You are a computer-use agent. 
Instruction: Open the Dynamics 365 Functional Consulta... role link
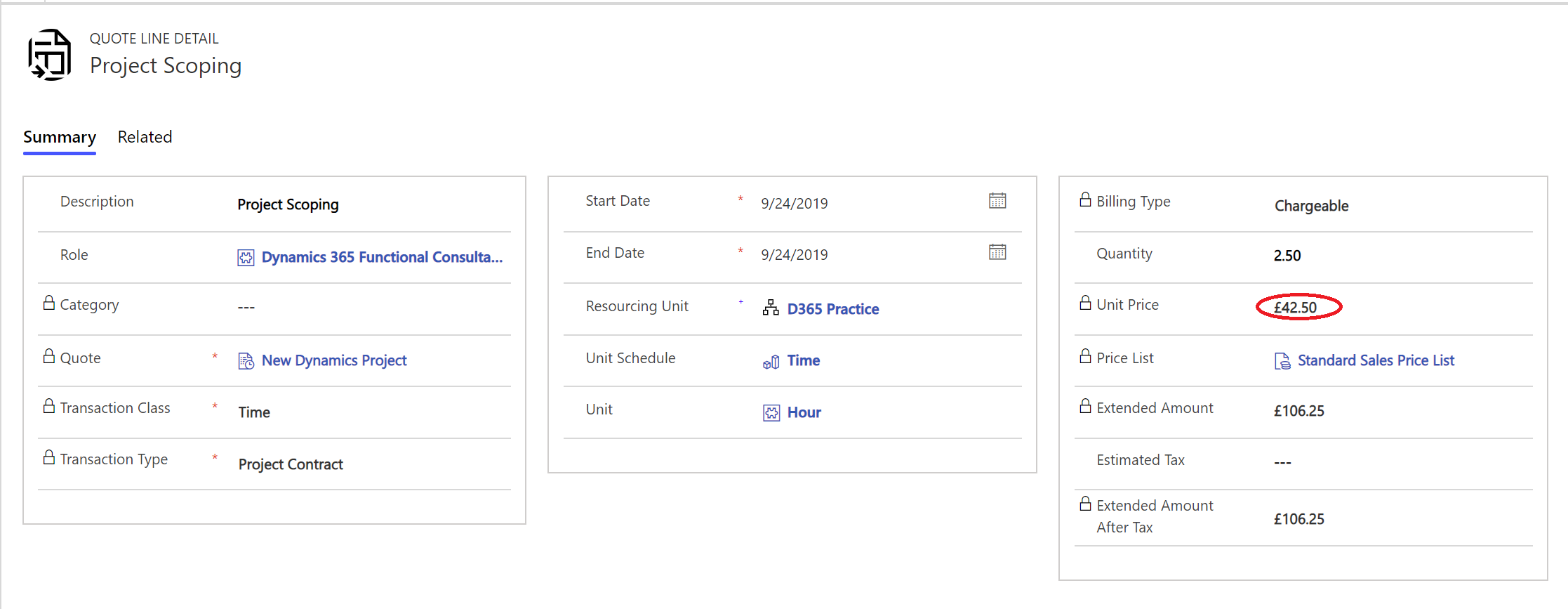point(382,257)
